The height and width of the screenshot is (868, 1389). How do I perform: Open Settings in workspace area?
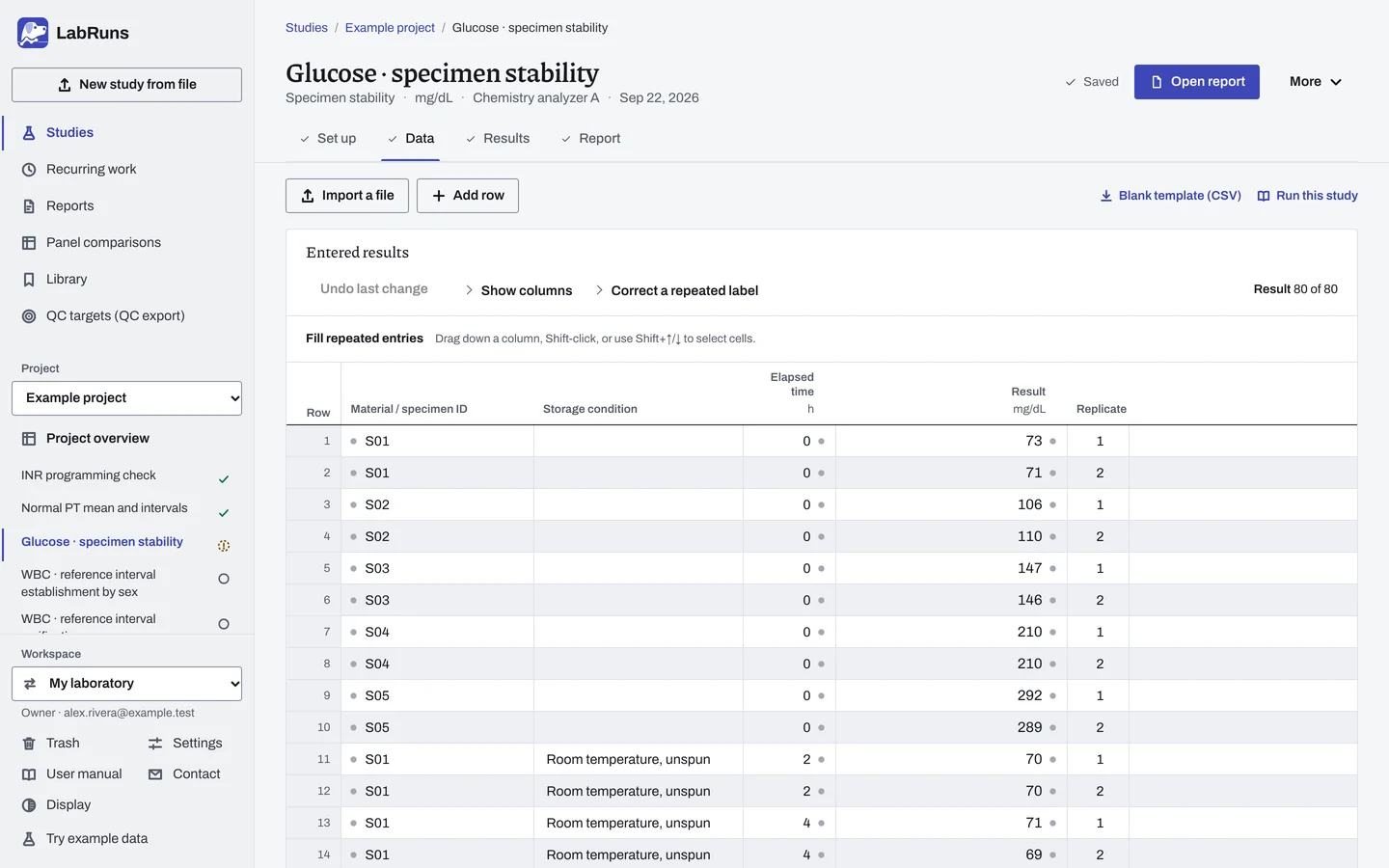click(185, 744)
